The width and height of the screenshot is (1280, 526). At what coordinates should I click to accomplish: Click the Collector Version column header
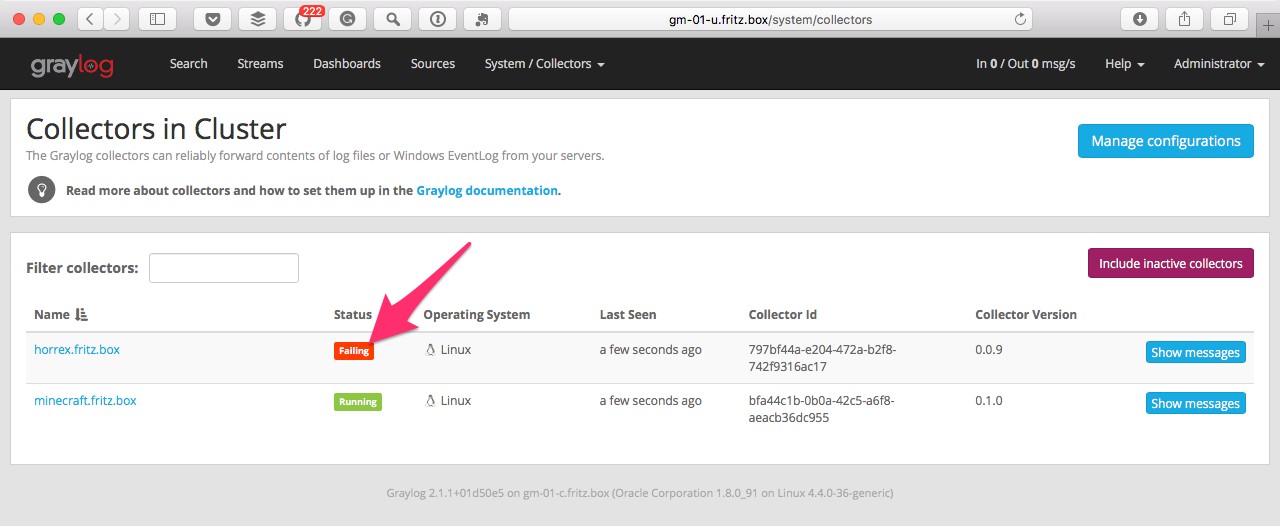[x=1026, y=315]
